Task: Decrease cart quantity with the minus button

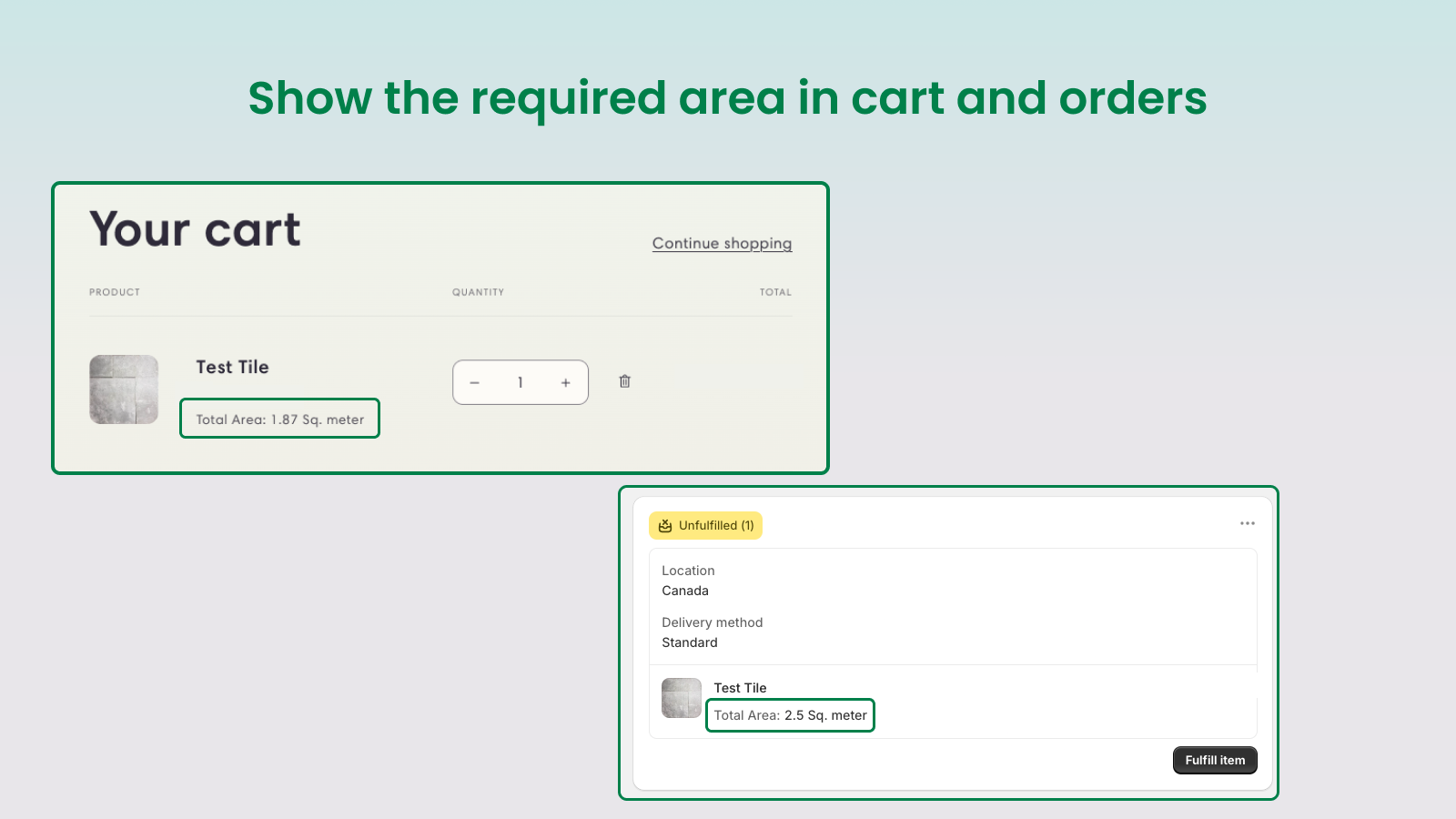Action: 474,383
